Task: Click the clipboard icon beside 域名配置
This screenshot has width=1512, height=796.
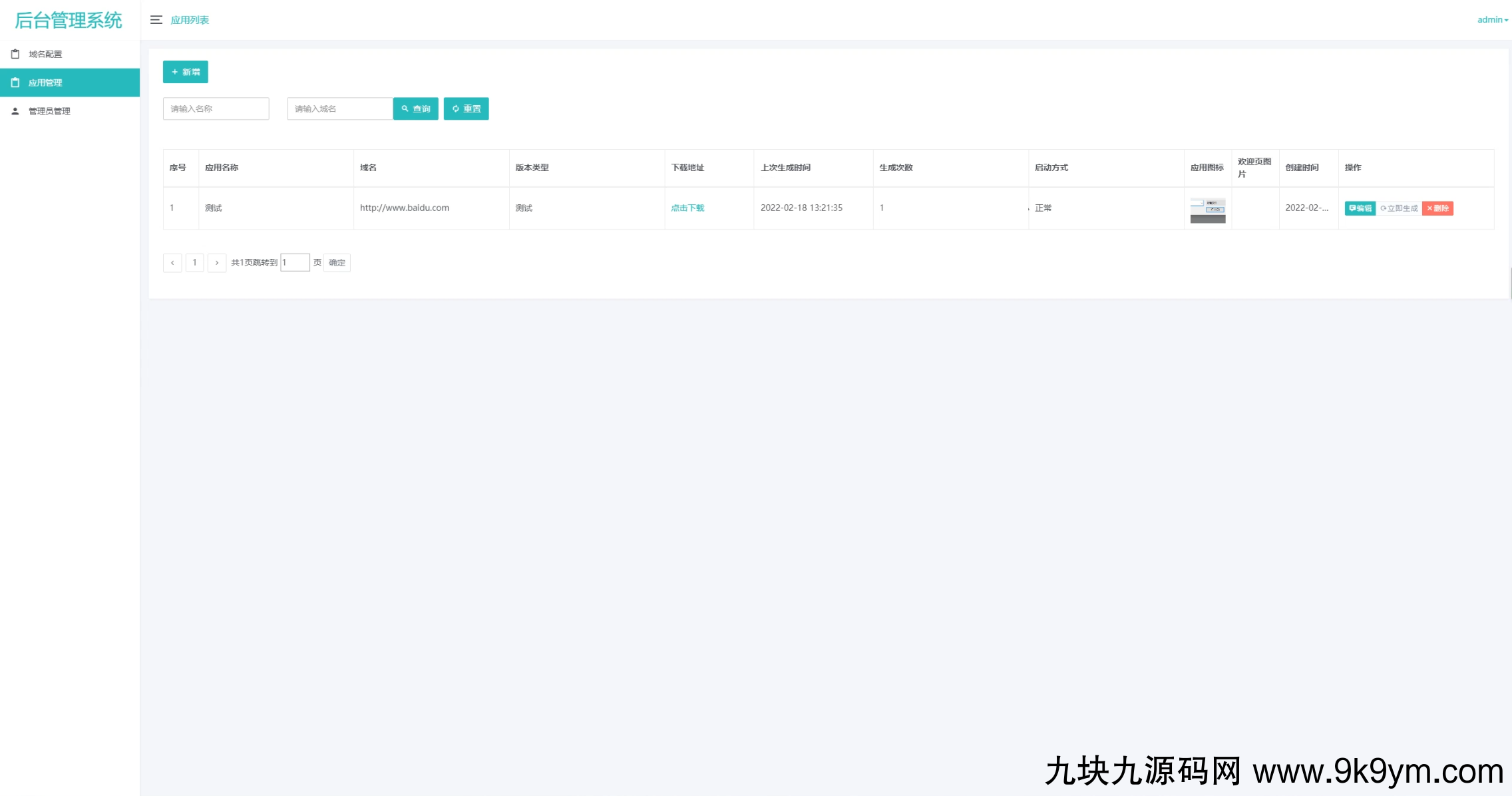Action: click(x=15, y=54)
